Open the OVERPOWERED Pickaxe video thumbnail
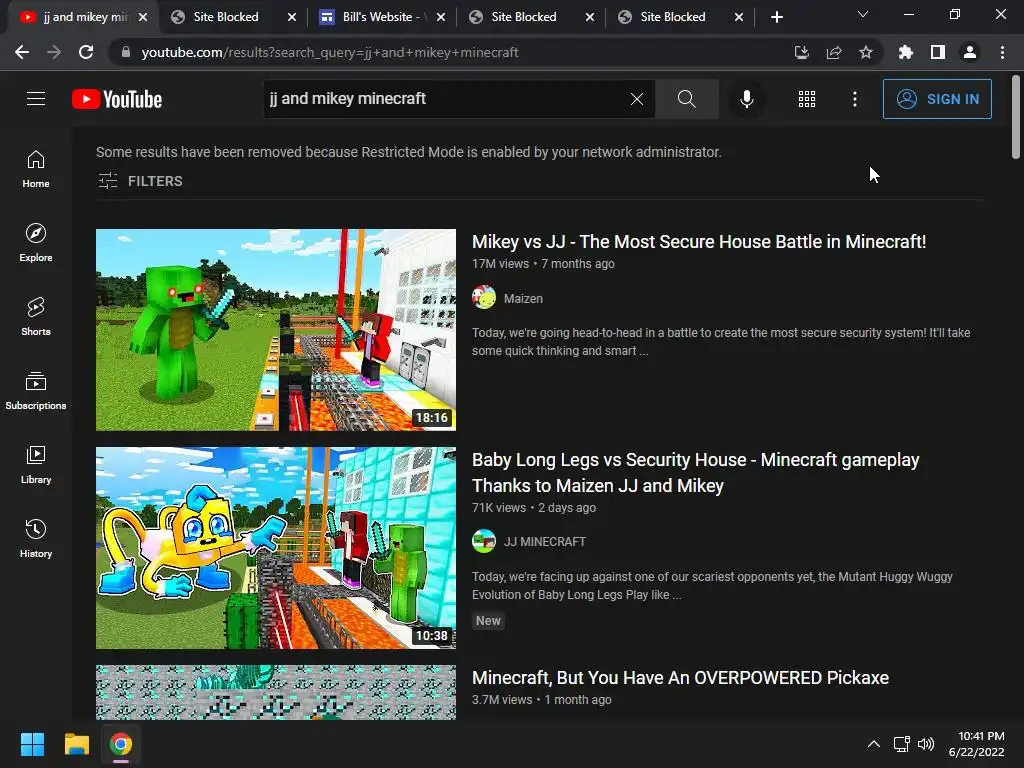 [276, 692]
